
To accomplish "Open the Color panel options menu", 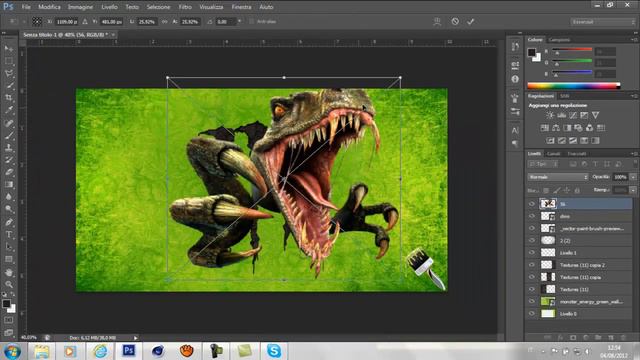I will pyautogui.click(x=634, y=40).
